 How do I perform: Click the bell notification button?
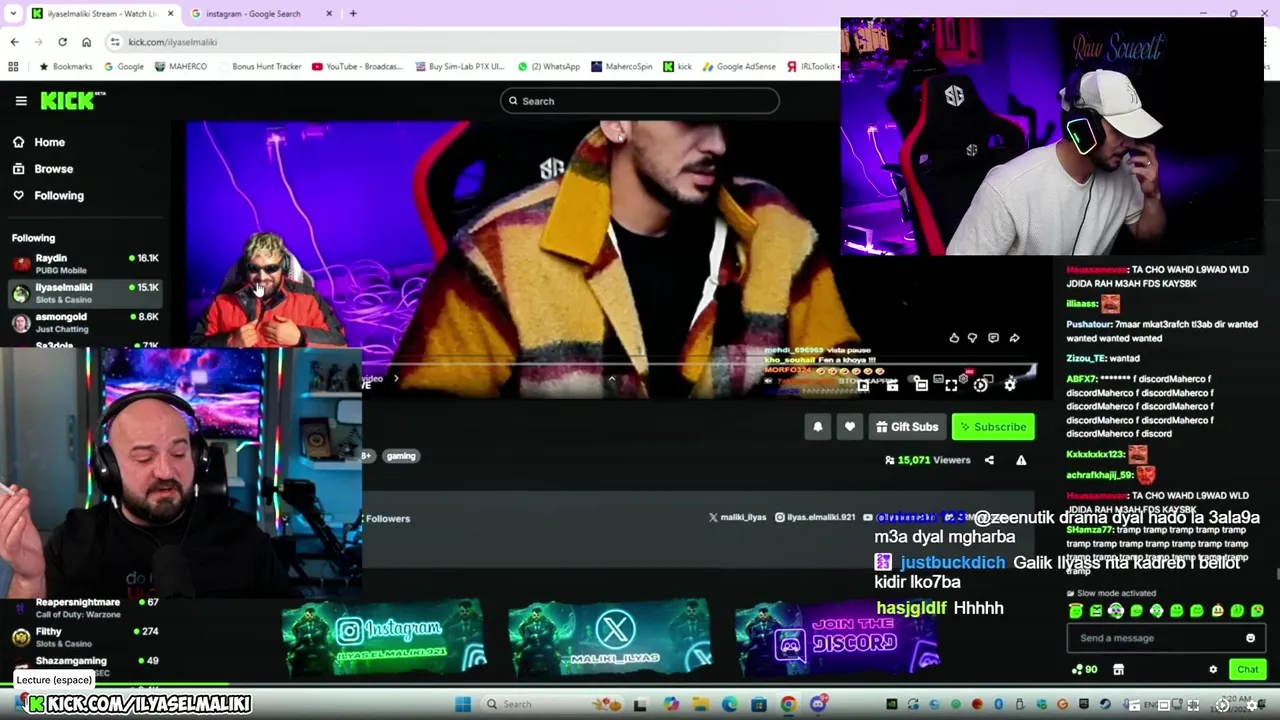[x=817, y=427]
